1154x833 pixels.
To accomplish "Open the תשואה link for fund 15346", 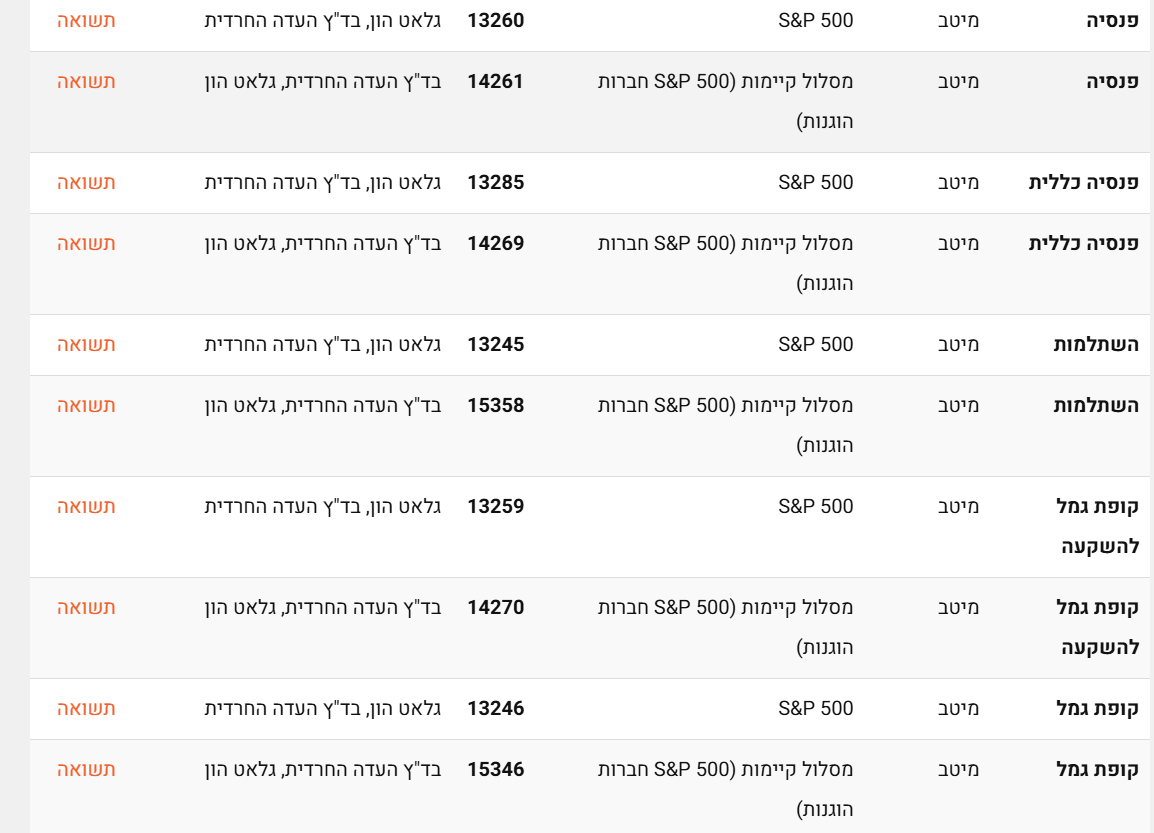I will pyautogui.click(x=86, y=769).
